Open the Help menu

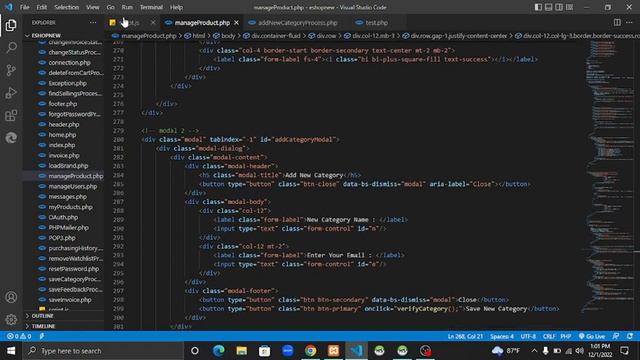(x=176, y=7)
